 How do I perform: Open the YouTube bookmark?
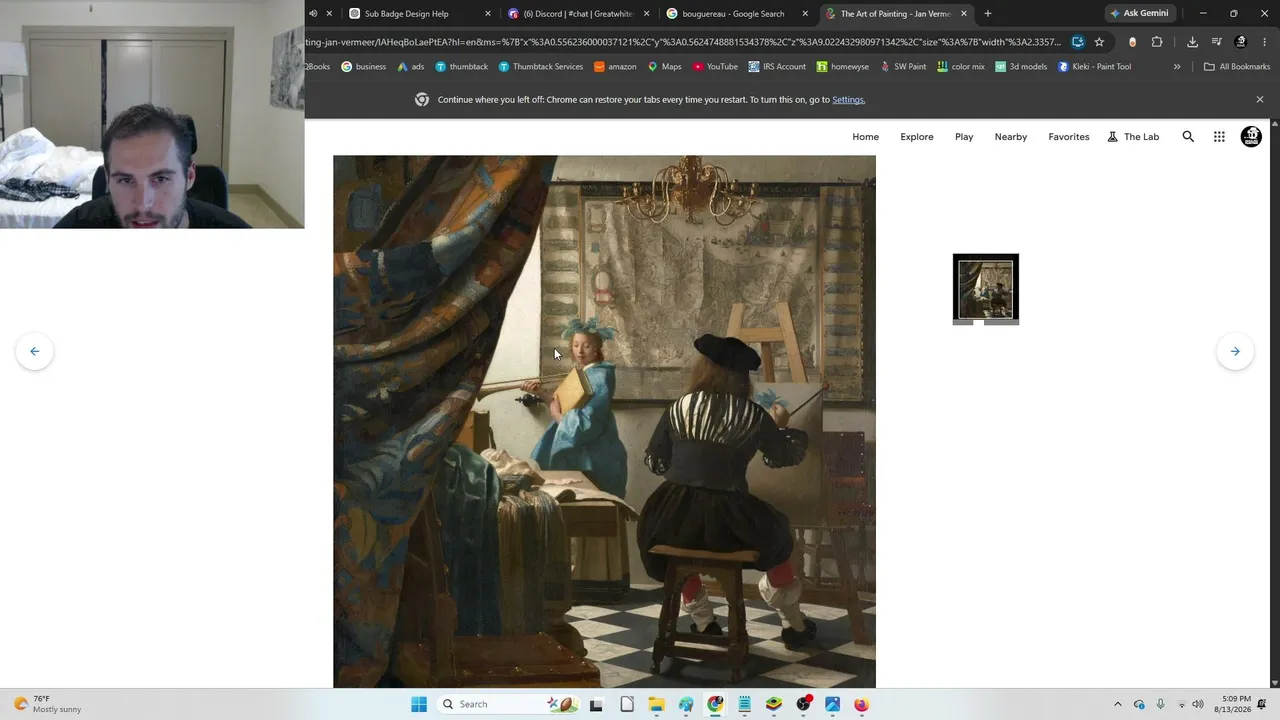pyautogui.click(x=715, y=67)
